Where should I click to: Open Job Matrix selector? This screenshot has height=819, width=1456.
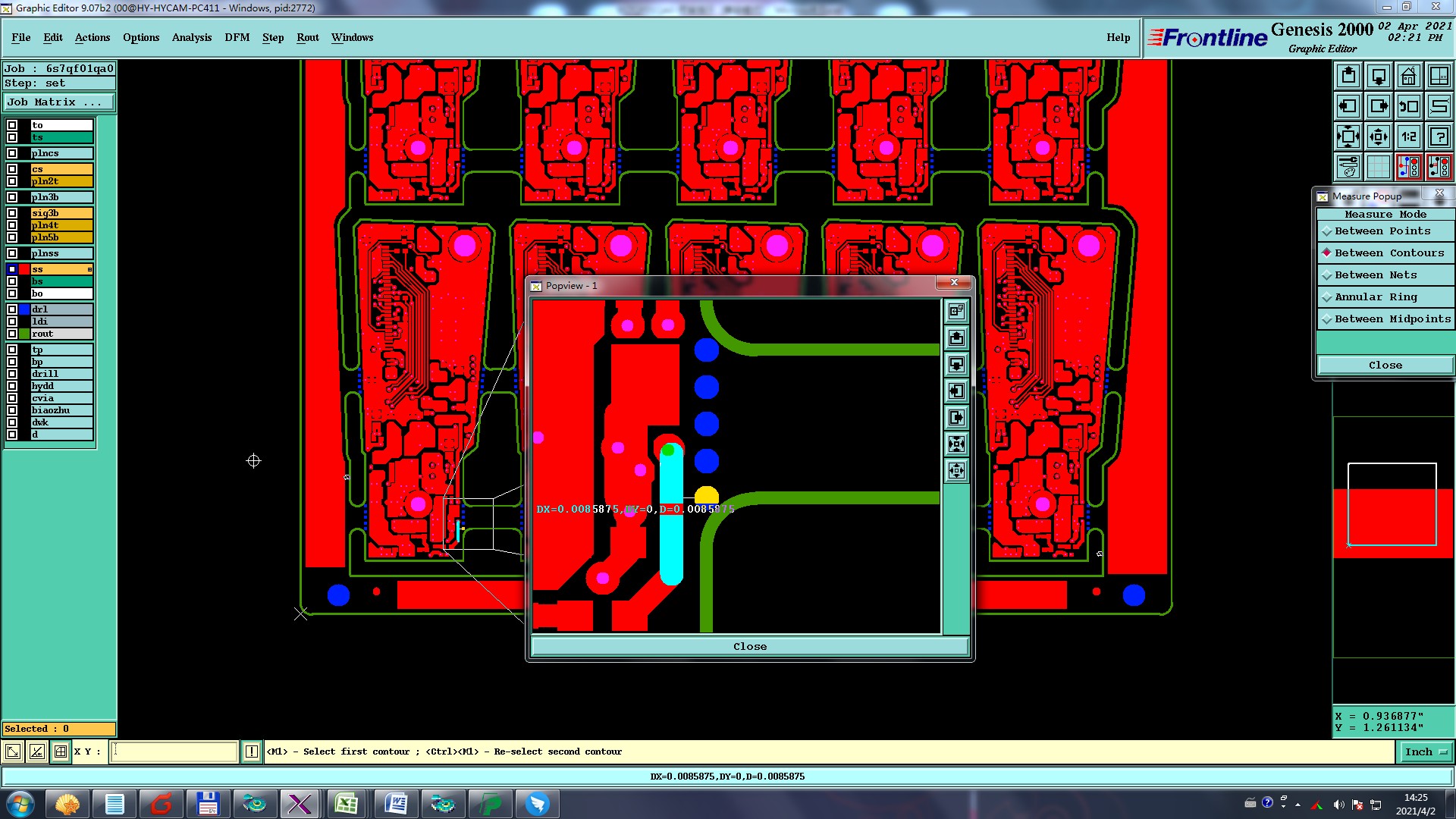[59, 102]
